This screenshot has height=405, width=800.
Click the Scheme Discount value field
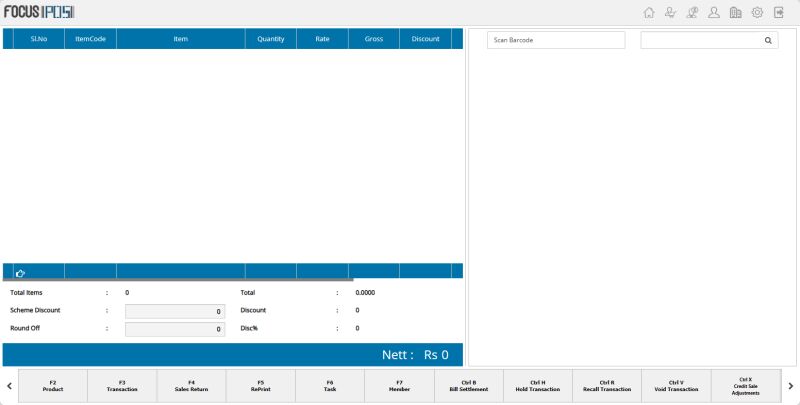point(174,312)
